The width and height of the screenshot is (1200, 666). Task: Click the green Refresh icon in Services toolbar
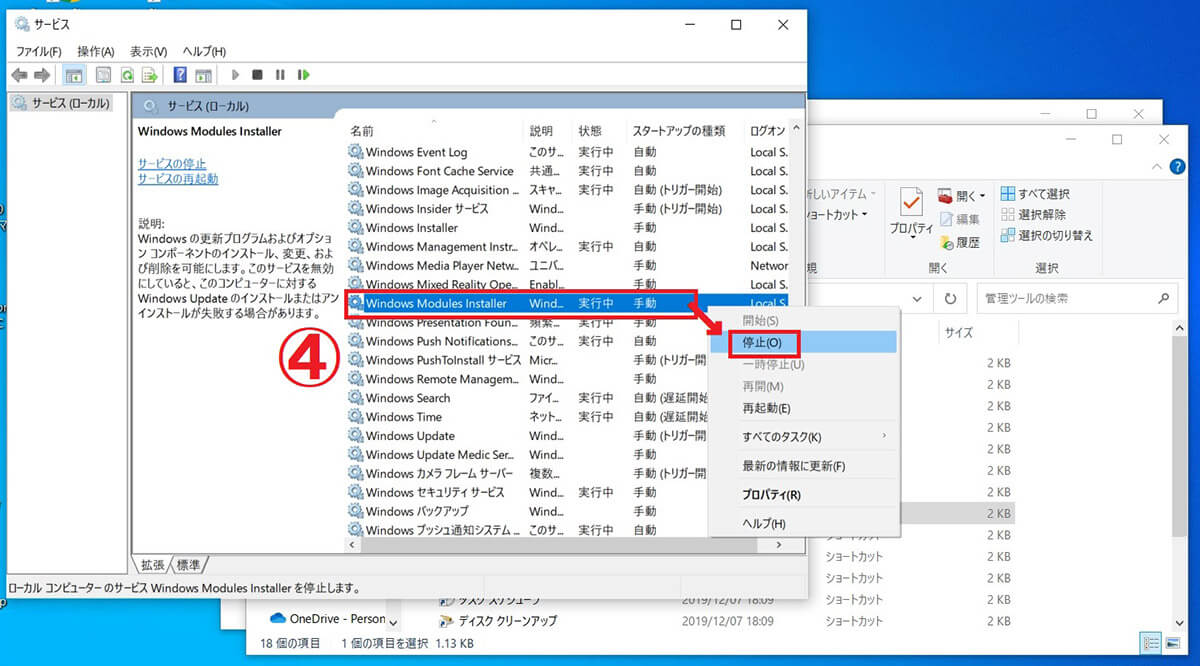tap(127, 75)
